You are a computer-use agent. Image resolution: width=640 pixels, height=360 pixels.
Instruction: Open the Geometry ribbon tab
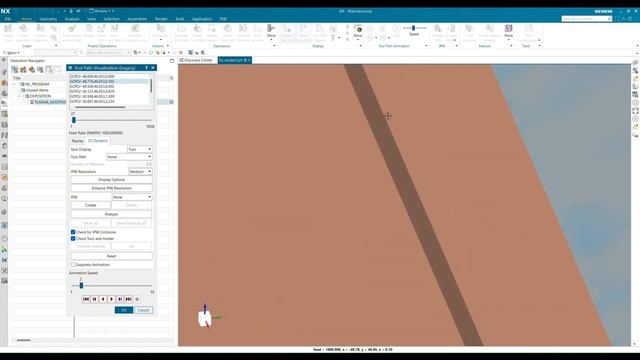(48, 19)
